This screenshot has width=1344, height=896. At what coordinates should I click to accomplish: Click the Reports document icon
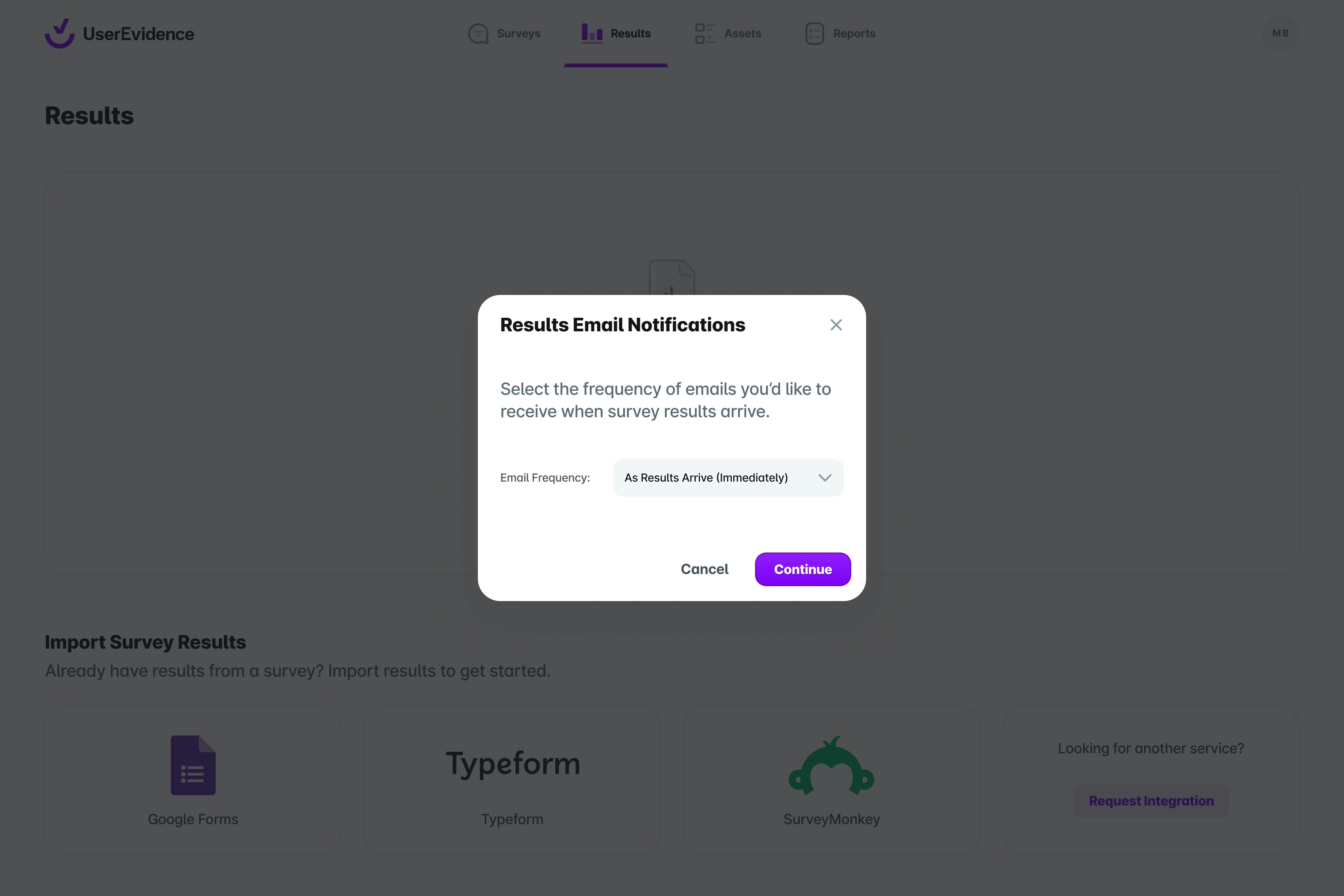814,34
